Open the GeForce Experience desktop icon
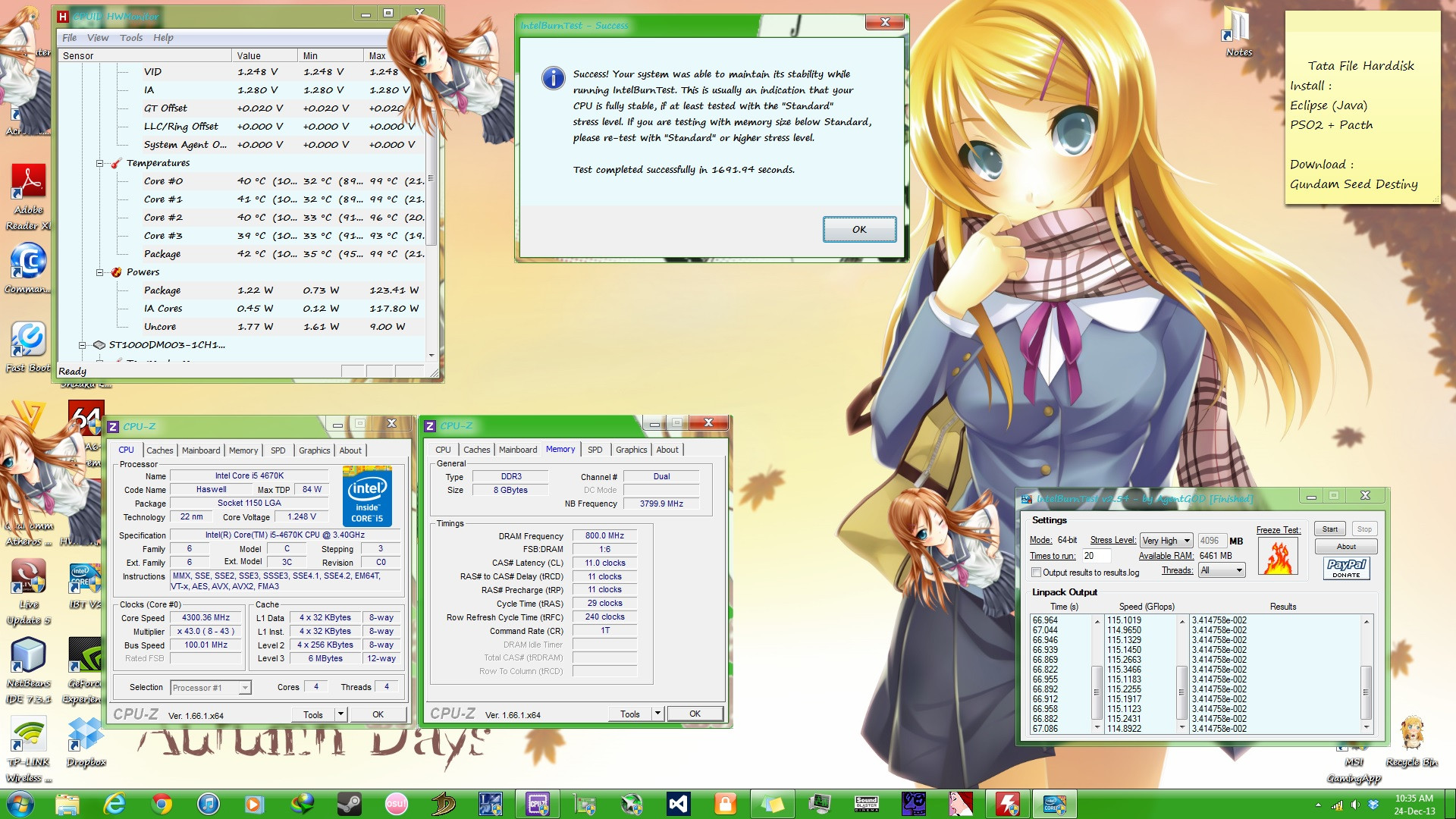The height and width of the screenshot is (819, 1456). click(84, 671)
